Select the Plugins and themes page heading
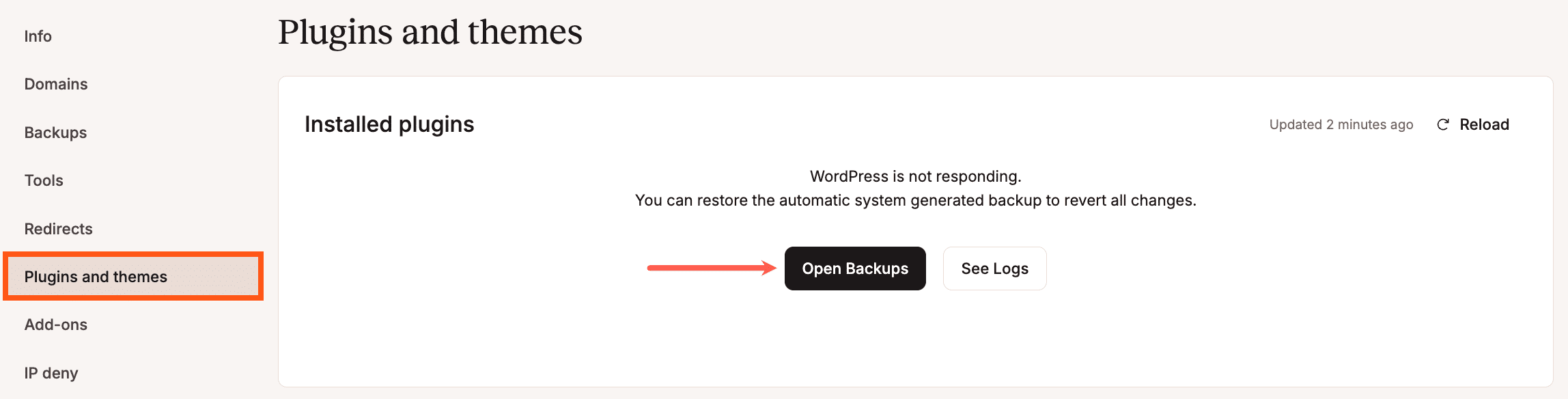Viewport: 1568px width, 399px height. (430, 31)
